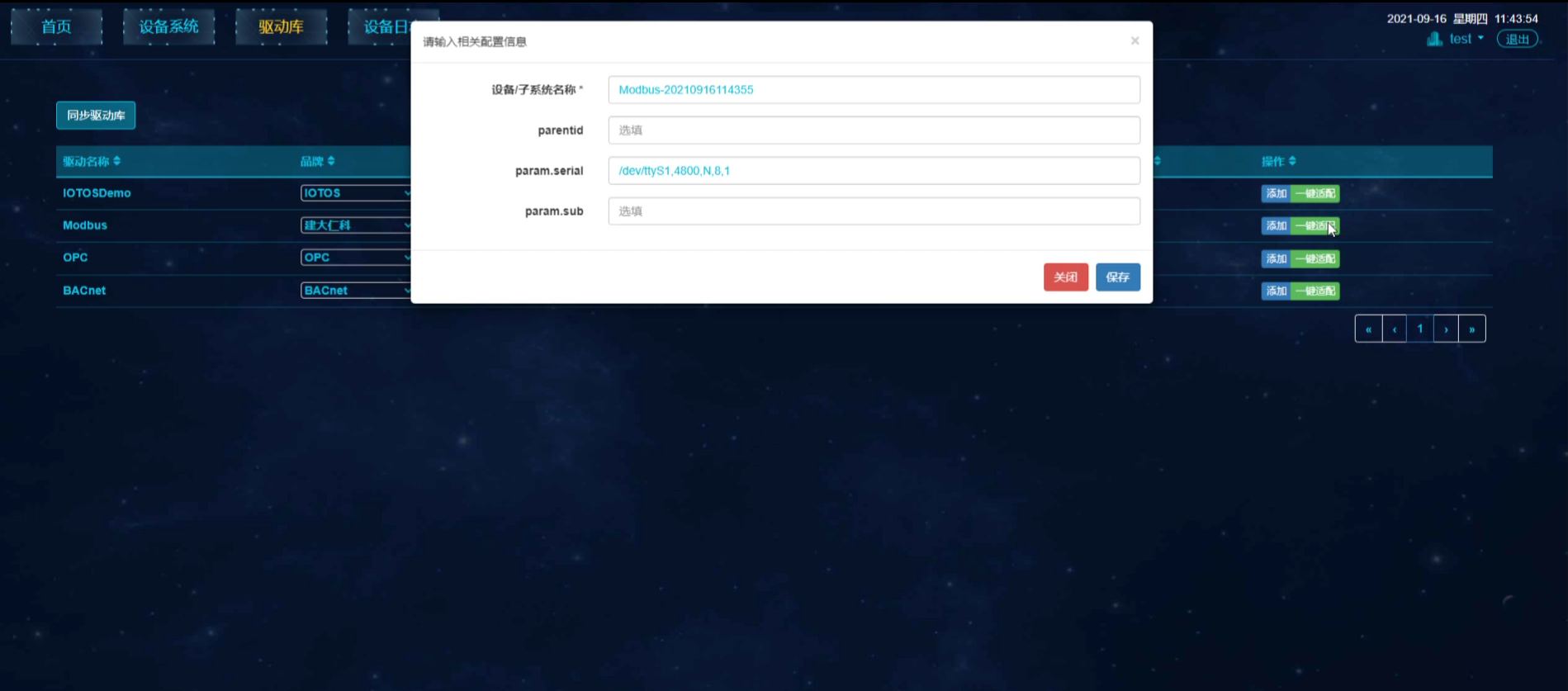Click the sort icon beside 操作 header
The height and width of the screenshot is (691, 1568).
click(x=1292, y=161)
